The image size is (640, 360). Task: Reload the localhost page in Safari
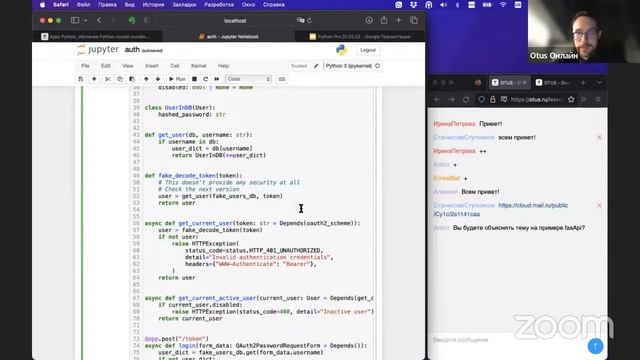pyautogui.click(x=309, y=20)
